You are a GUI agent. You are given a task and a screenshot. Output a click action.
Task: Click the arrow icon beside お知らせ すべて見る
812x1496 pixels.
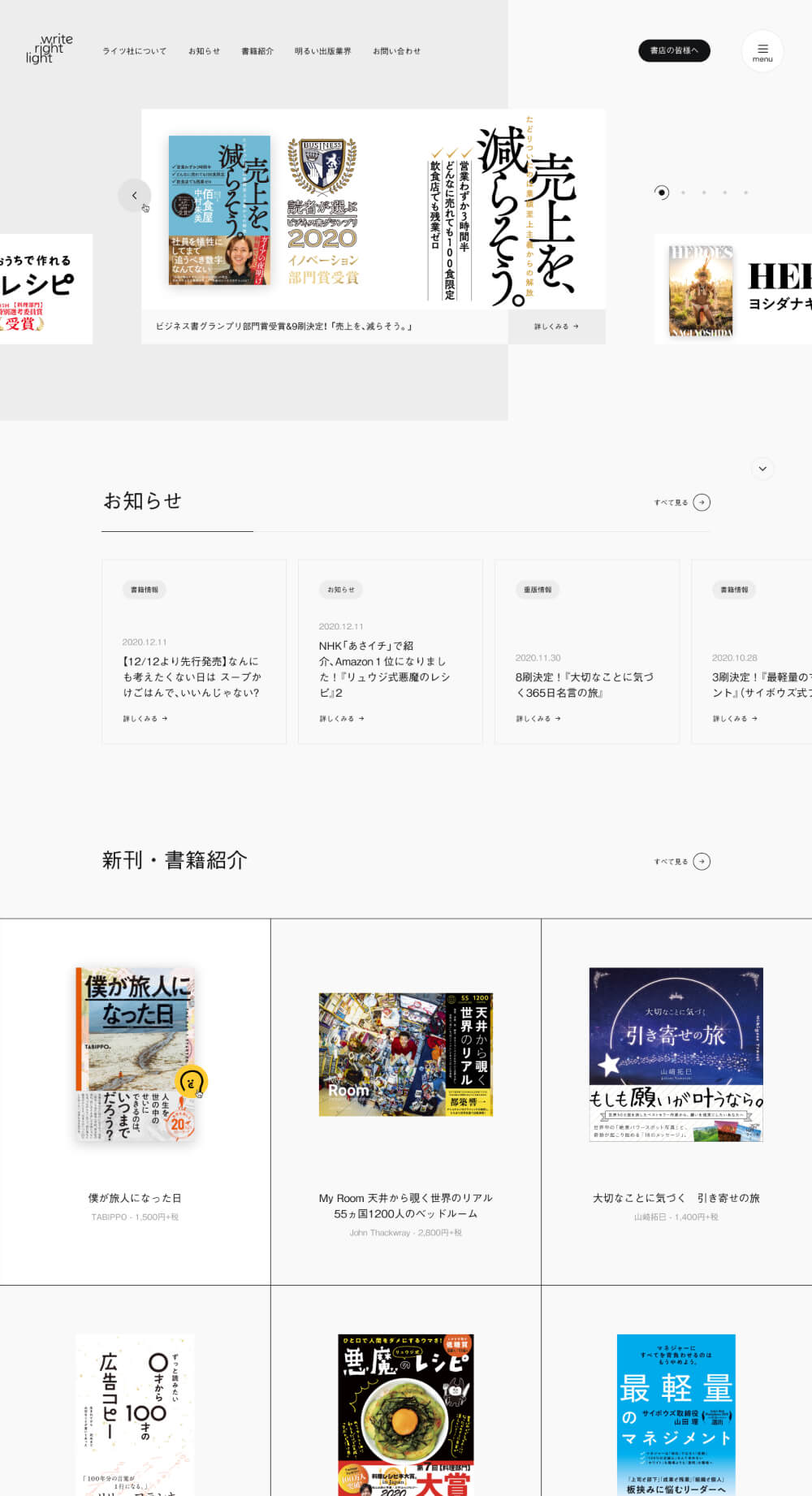tap(702, 503)
